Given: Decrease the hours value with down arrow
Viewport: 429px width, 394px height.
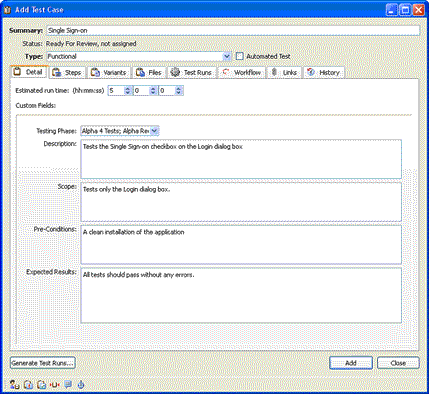Looking at the screenshot, I should click(128, 93).
